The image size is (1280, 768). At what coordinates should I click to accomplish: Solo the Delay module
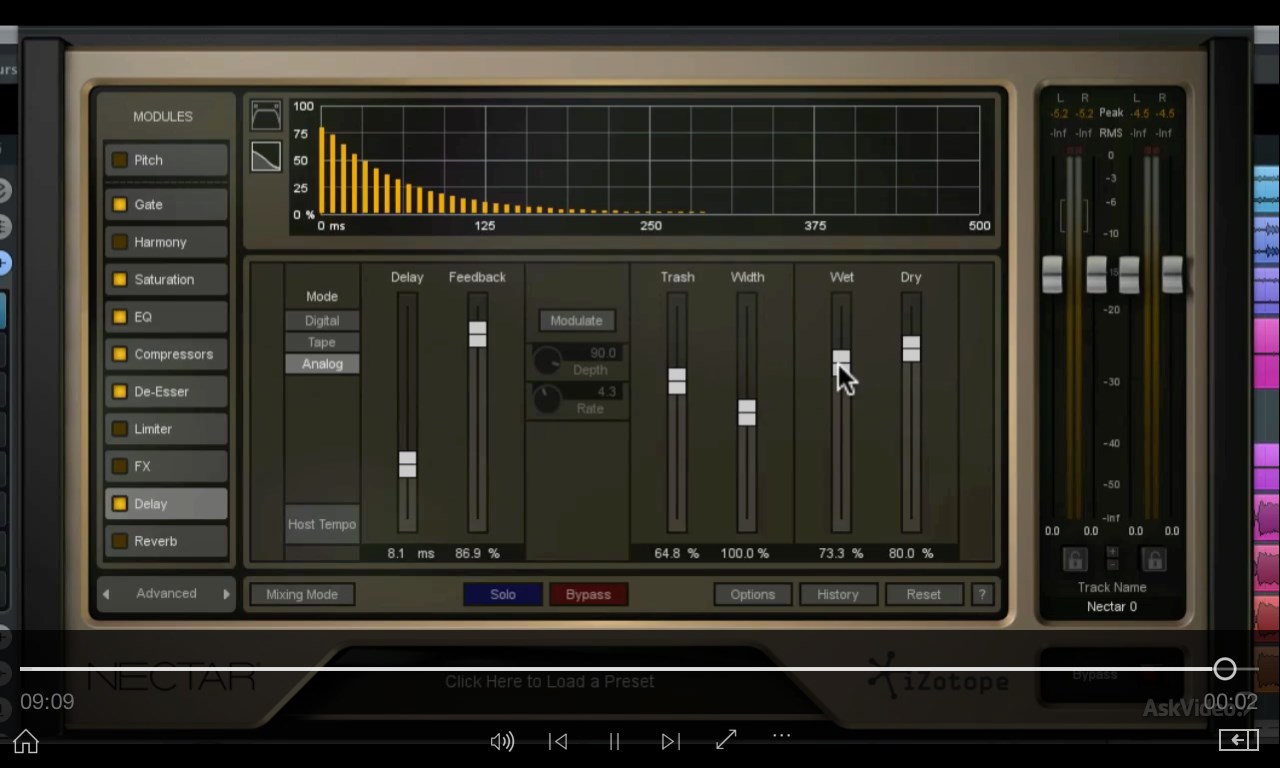(x=503, y=594)
